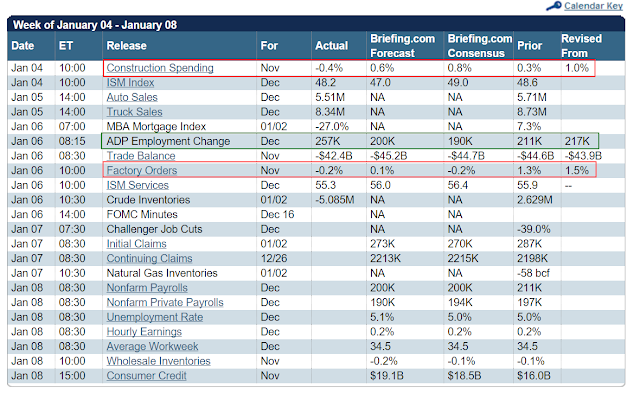Click the 257K actual for ADP Employment Change
This screenshot has width=640, height=399.
click(327, 142)
